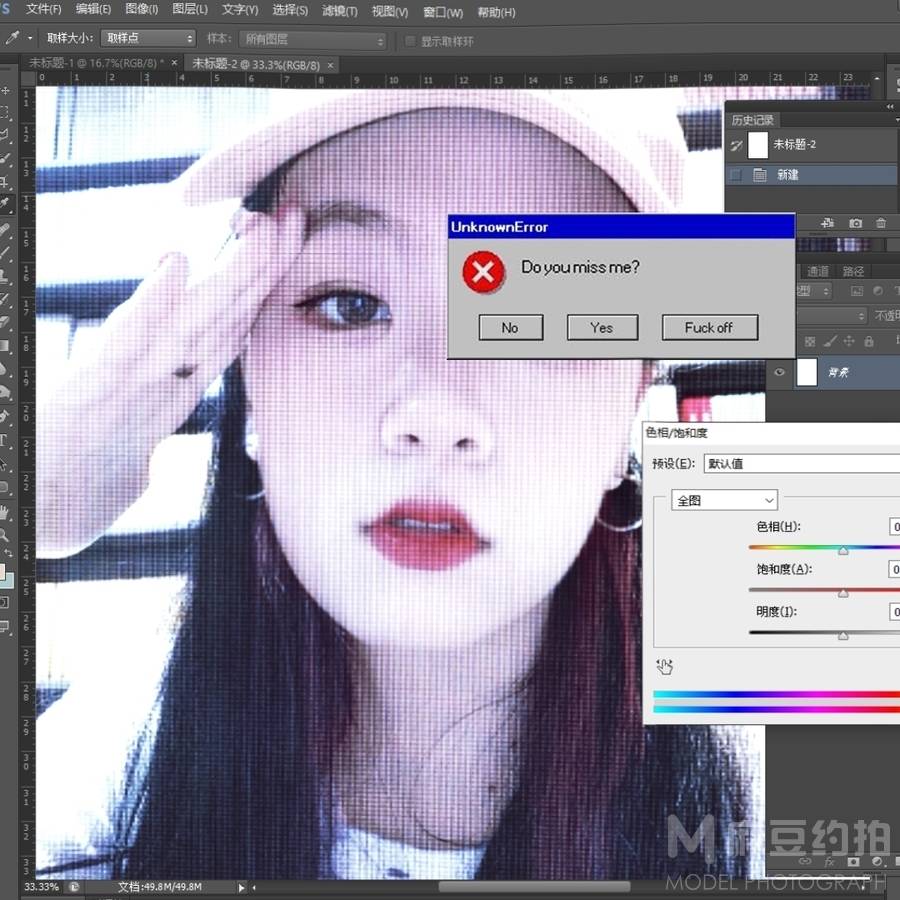Click the No button in UnknownError dialog

(511, 327)
